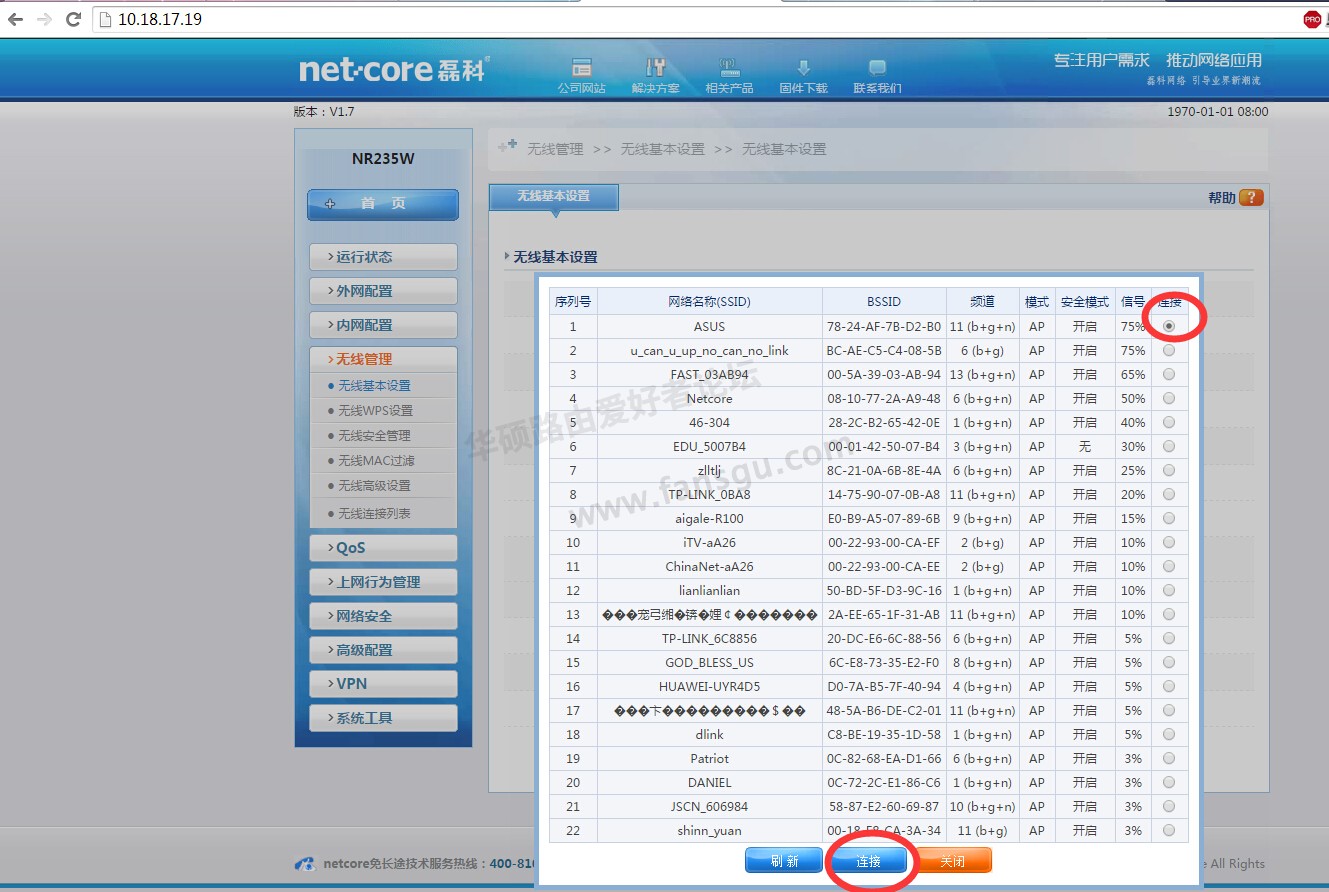Click BSSID 78-24-AF-7B-D2-B0 cell

coord(884,327)
